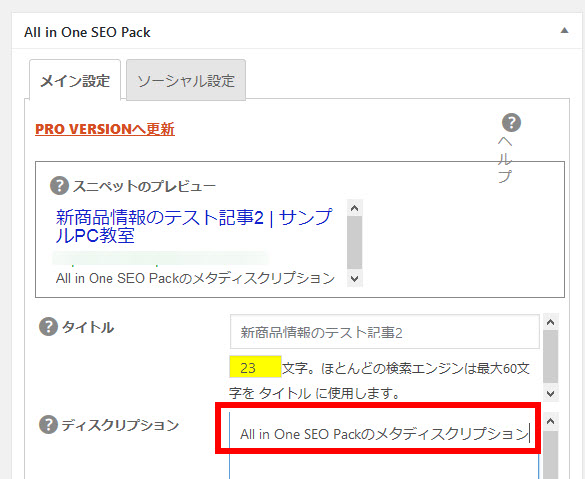Click the snippet preview scrollbar up arrow
Viewport: 585px width, 479px height.
coord(354,208)
